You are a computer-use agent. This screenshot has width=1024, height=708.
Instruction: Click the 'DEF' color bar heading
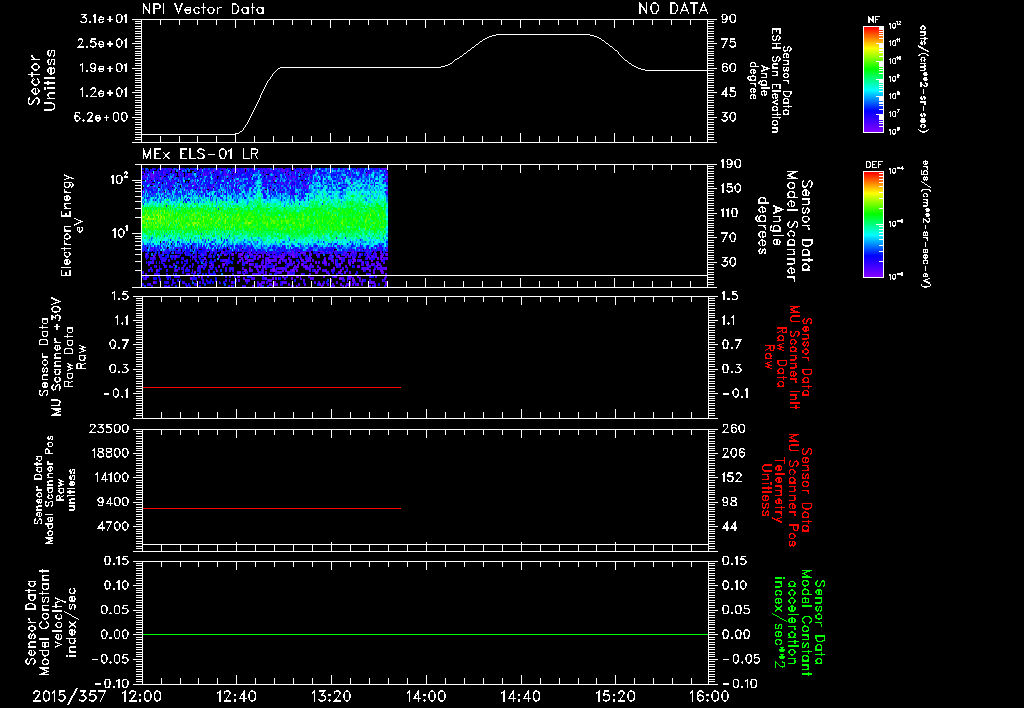coord(874,165)
